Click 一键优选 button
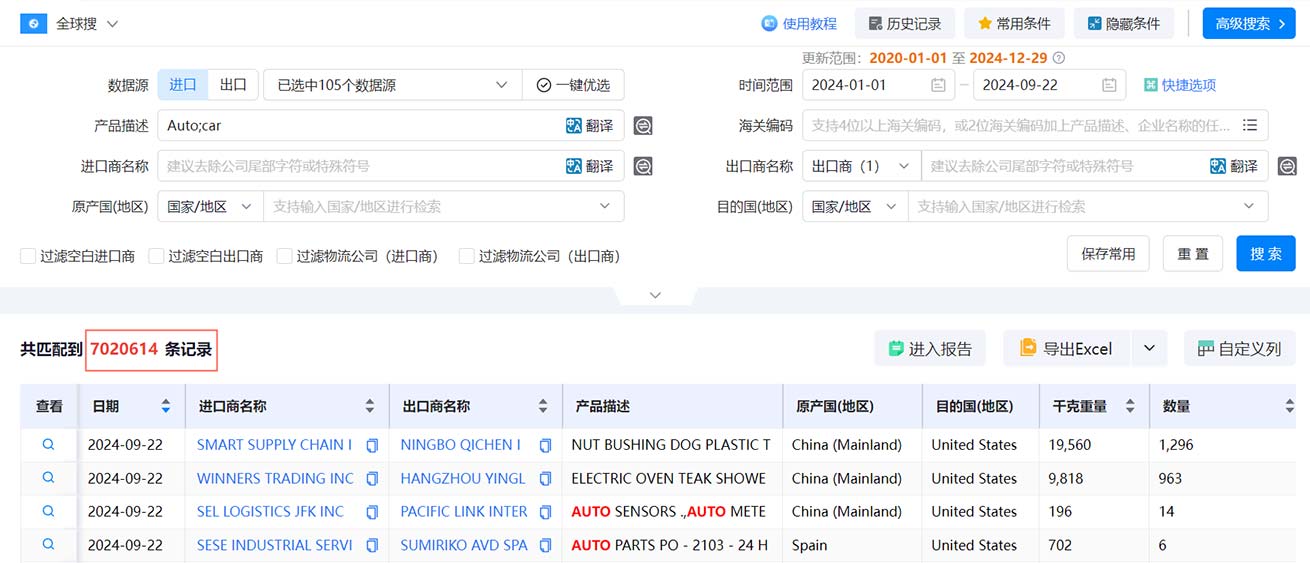Screen dimensions: 1310x563 (573, 85)
